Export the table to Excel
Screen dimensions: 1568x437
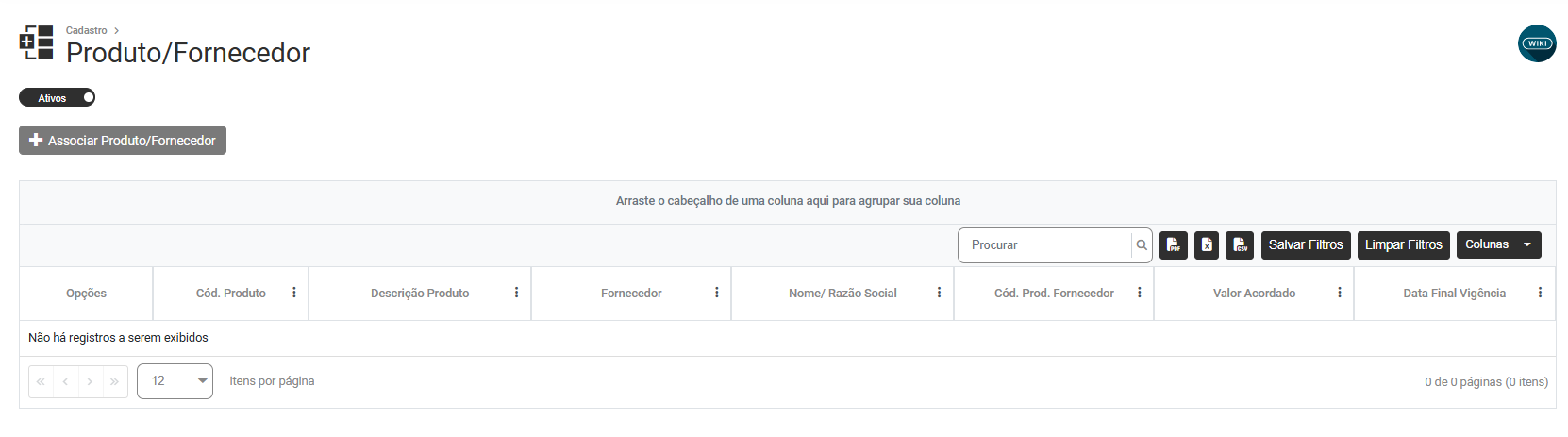(x=1207, y=245)
